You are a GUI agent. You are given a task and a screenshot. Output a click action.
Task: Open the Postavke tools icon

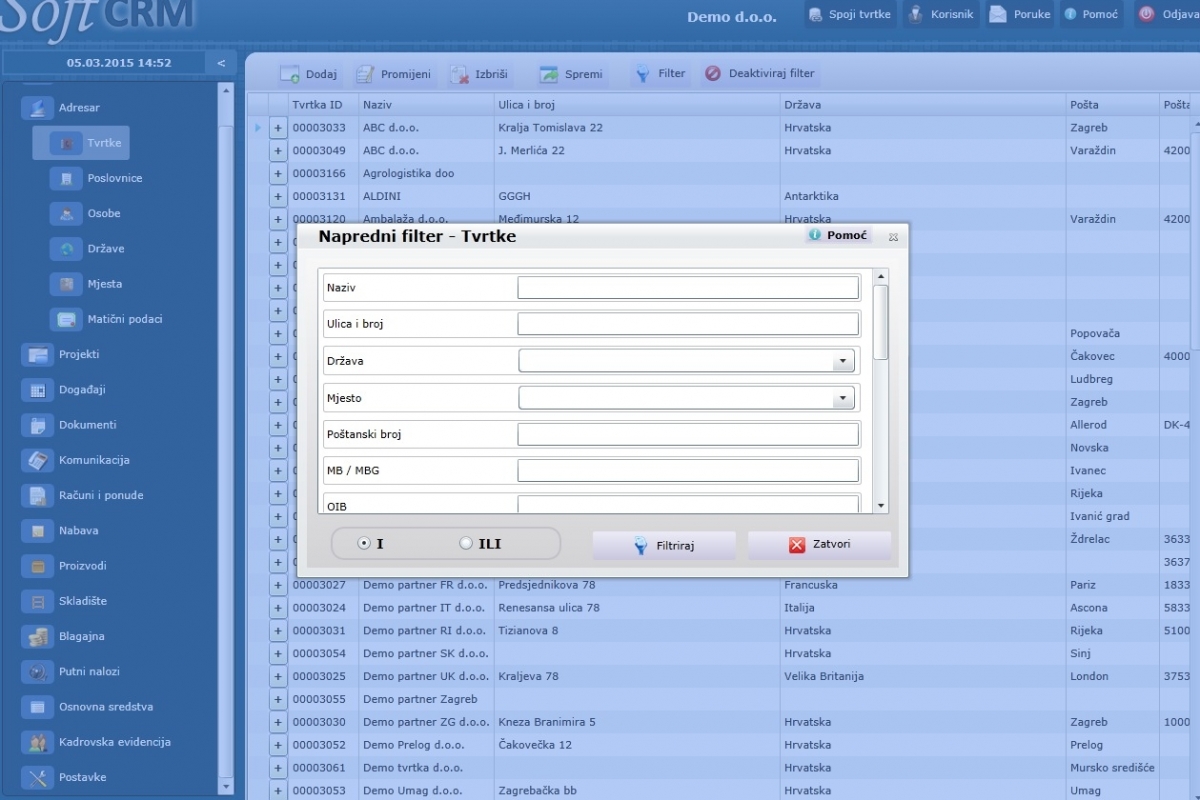38,778
